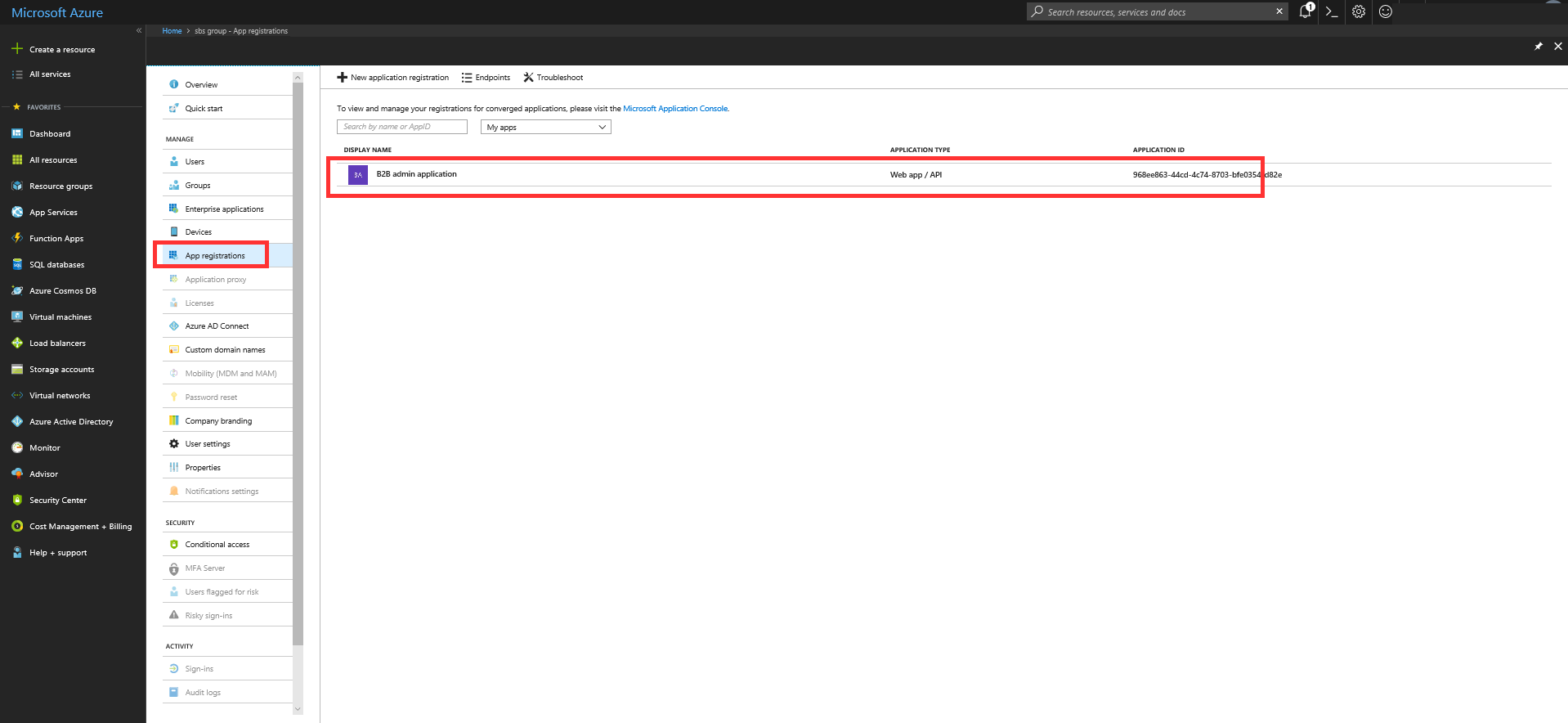Click New application registration button
The width and height of the screenshot is (1568, 723).
point(393,78)
